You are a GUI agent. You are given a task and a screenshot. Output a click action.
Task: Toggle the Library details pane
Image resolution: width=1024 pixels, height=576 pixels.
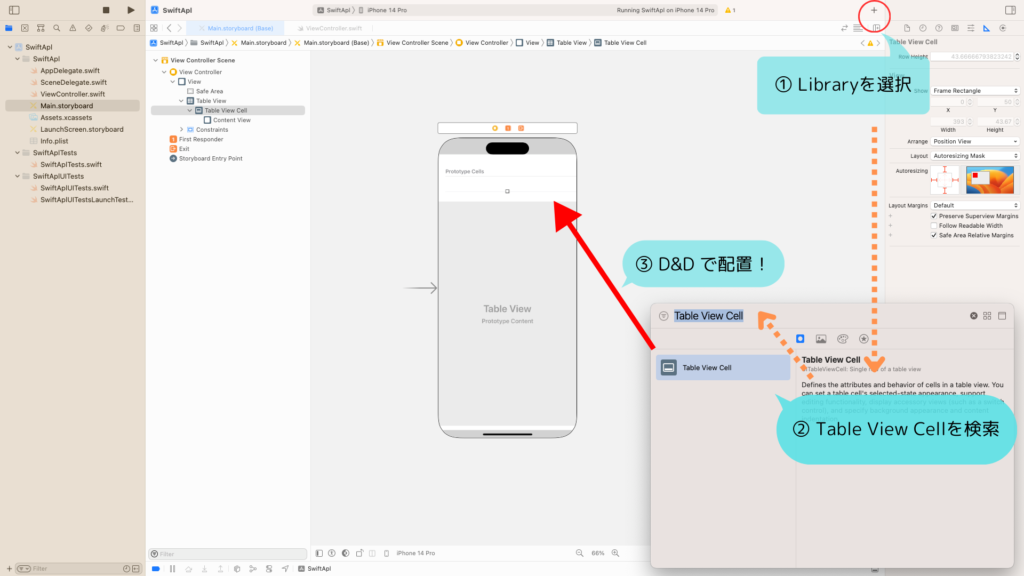coord(1002,316)
